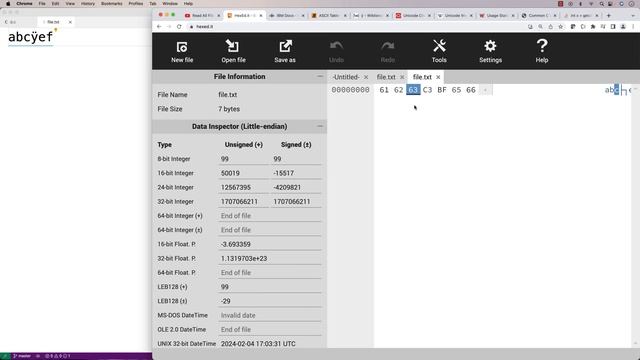Close the active file.txt editor tab
This screenshot has height=360, width=640.
[438, 77]
